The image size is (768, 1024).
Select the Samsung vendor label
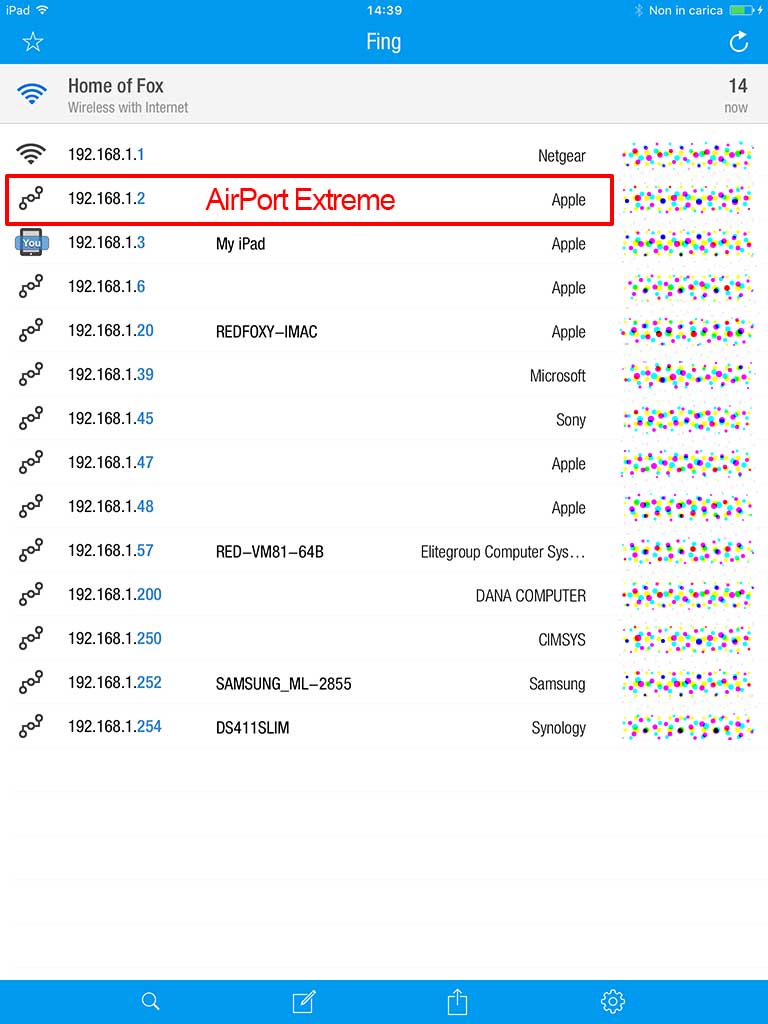[557, 684]
